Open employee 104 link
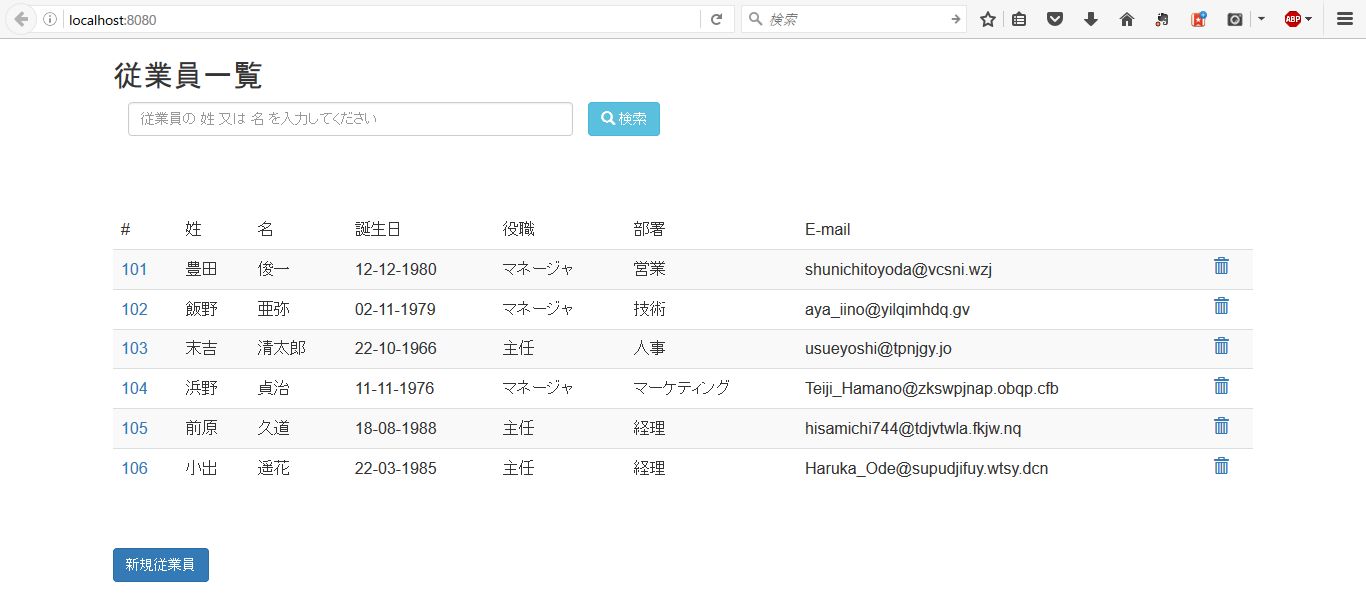The width and height of the screenshot is (1366, 605). tap(134, 388)
